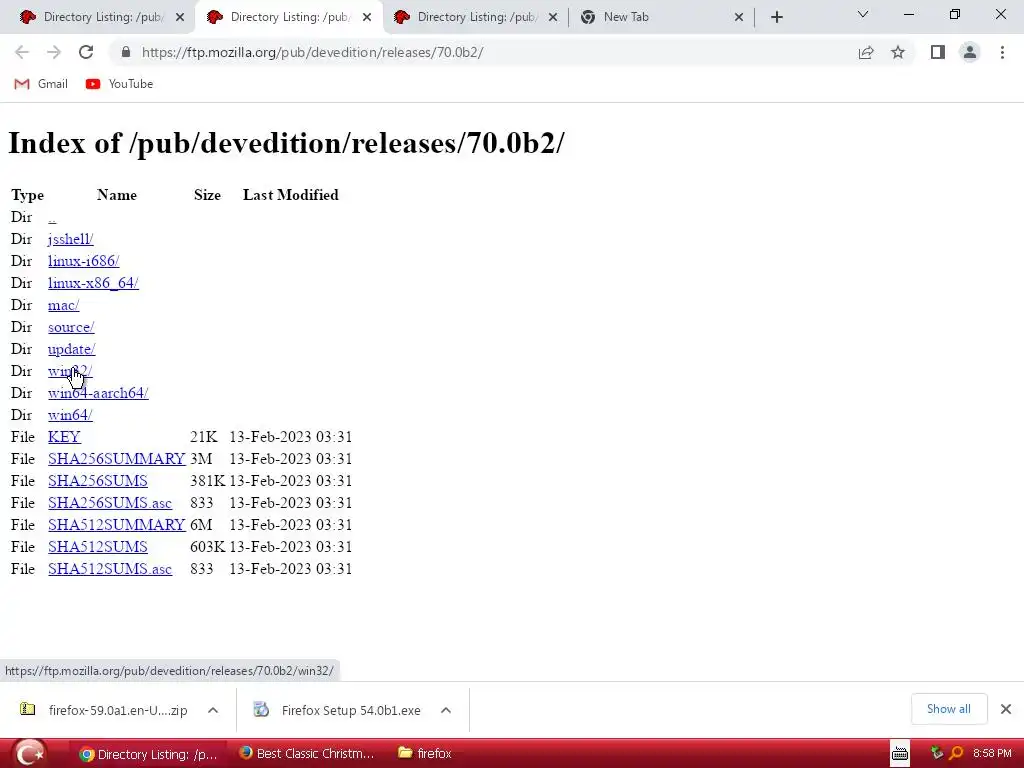Open the site info lock icon
Screen dimensions: 1024x768
coord(126,52)
